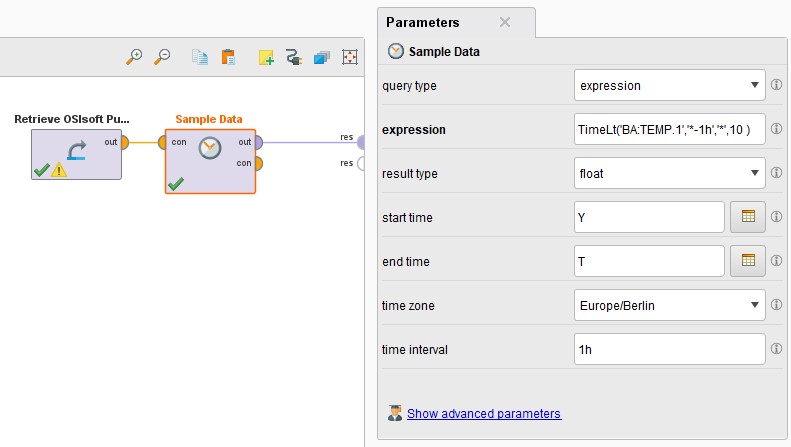Click the zoom out magnifier icon

[x=162, y=57]
